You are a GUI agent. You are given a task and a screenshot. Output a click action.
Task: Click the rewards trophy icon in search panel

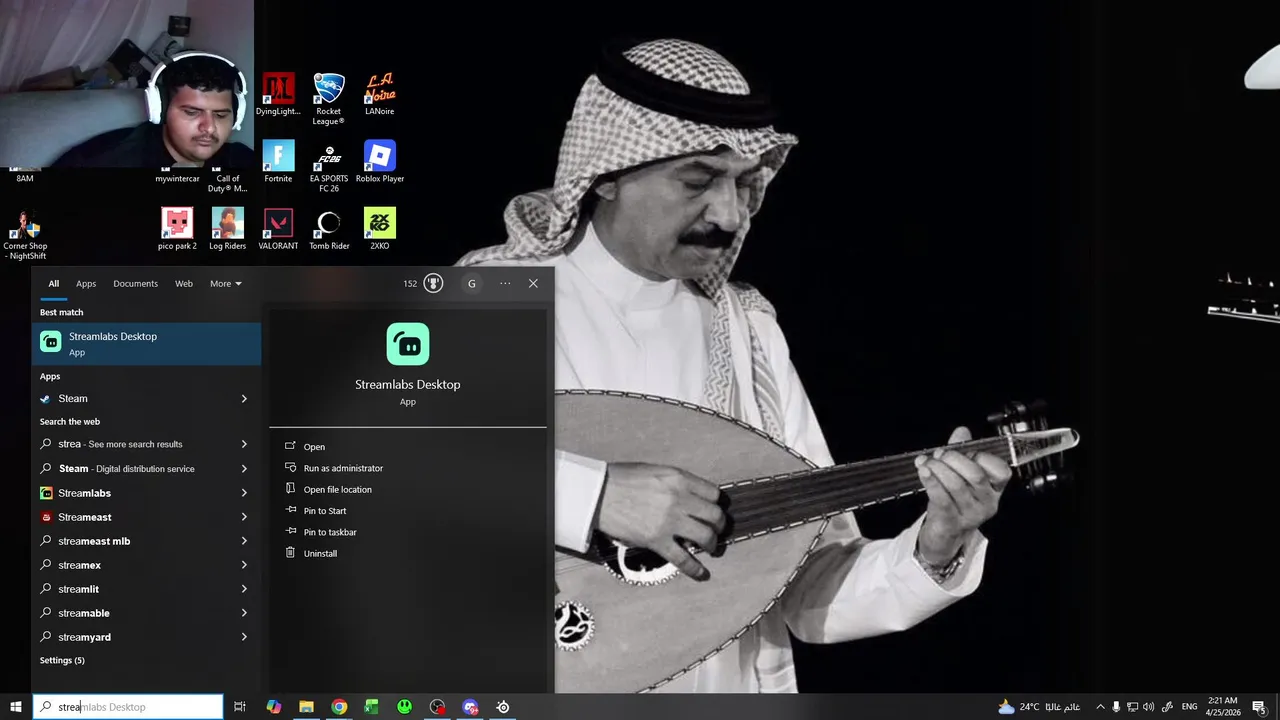(433, 284)
